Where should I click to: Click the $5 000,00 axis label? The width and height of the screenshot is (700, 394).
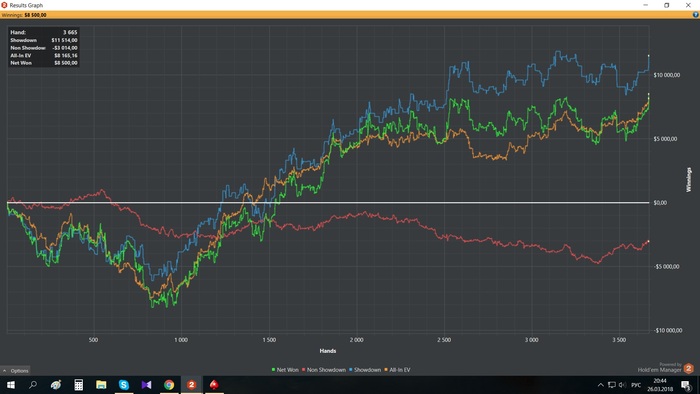point(665,139)
